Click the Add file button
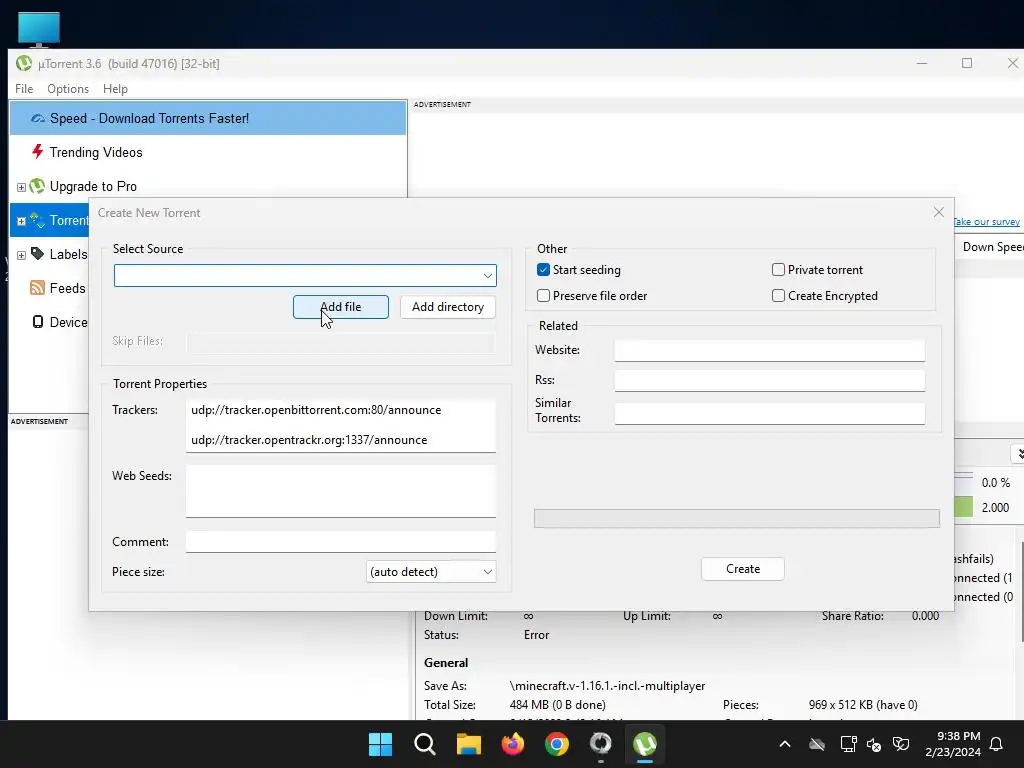This screenshot has width=1024, height=768. point(341,307)
